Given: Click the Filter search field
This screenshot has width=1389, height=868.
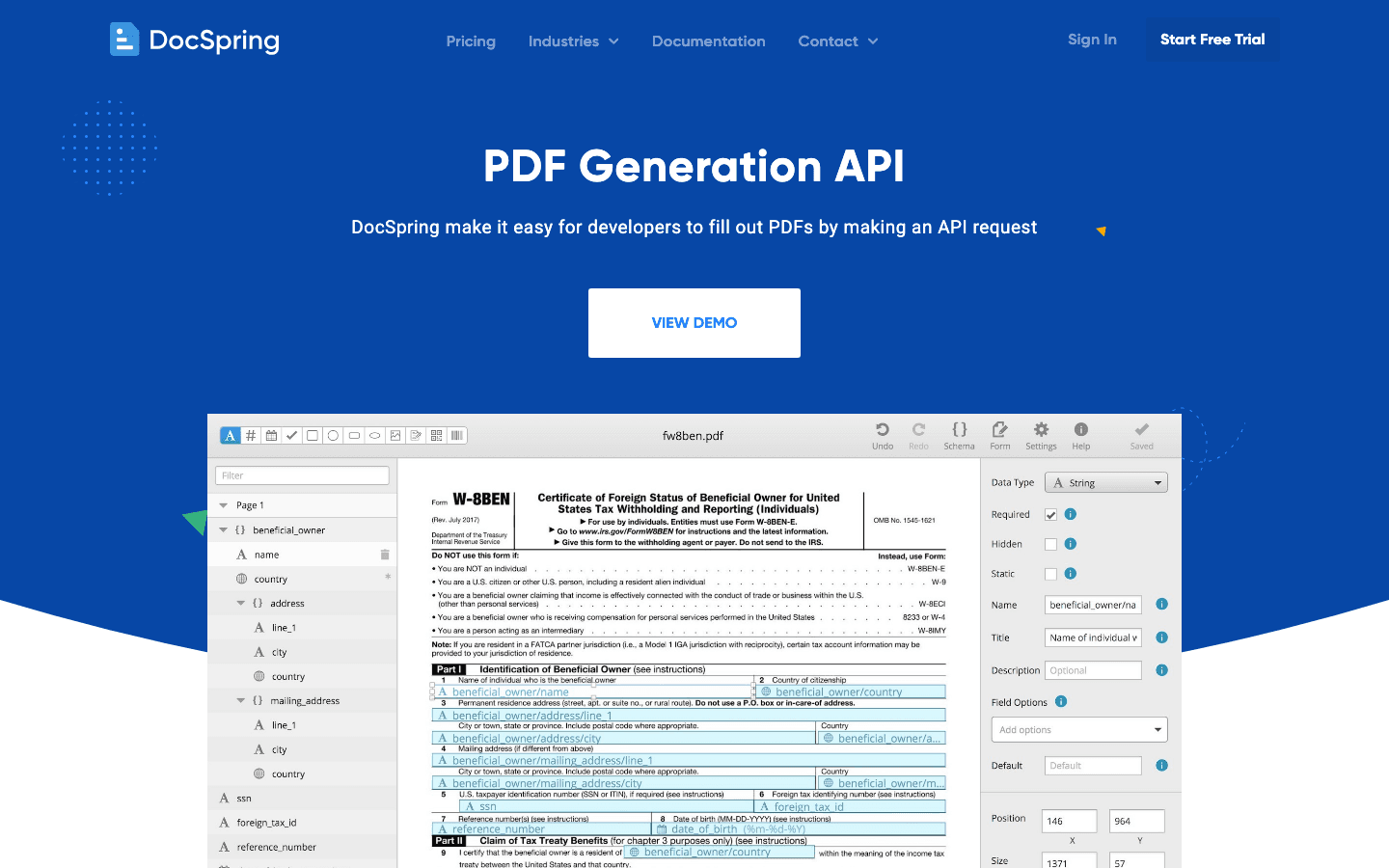Looking at the screenshot, I should pyautogui.click(x=302, y=475).
